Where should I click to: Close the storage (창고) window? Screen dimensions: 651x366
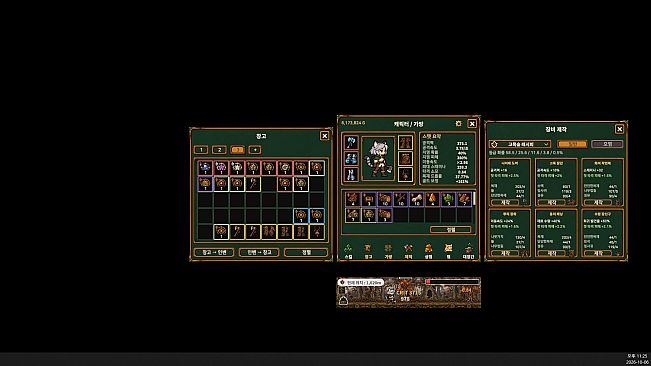tap(325, 136)
